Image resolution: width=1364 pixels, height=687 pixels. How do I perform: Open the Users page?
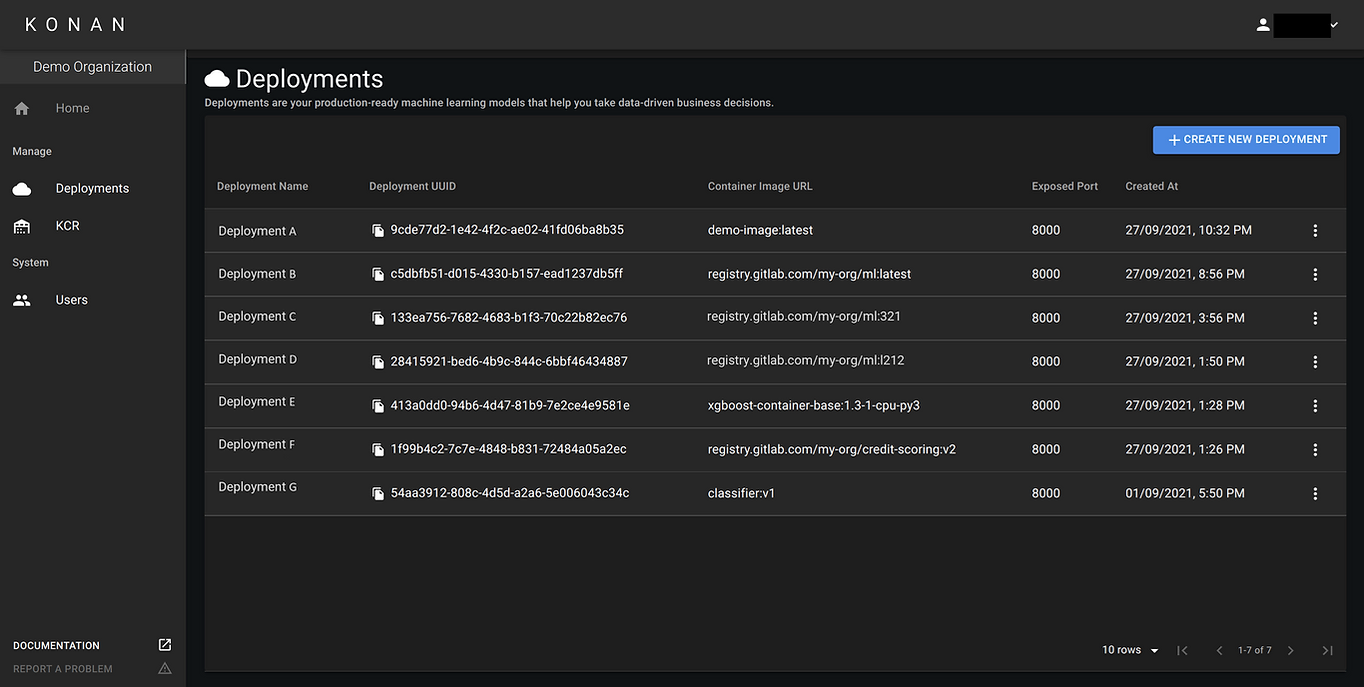click(71, 300)
